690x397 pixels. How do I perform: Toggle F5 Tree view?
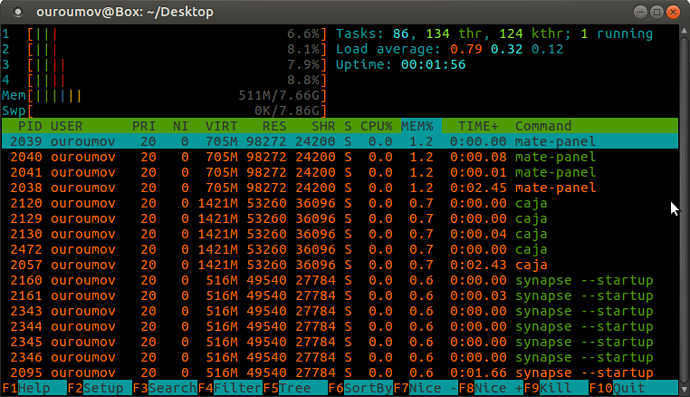(295, 388)
